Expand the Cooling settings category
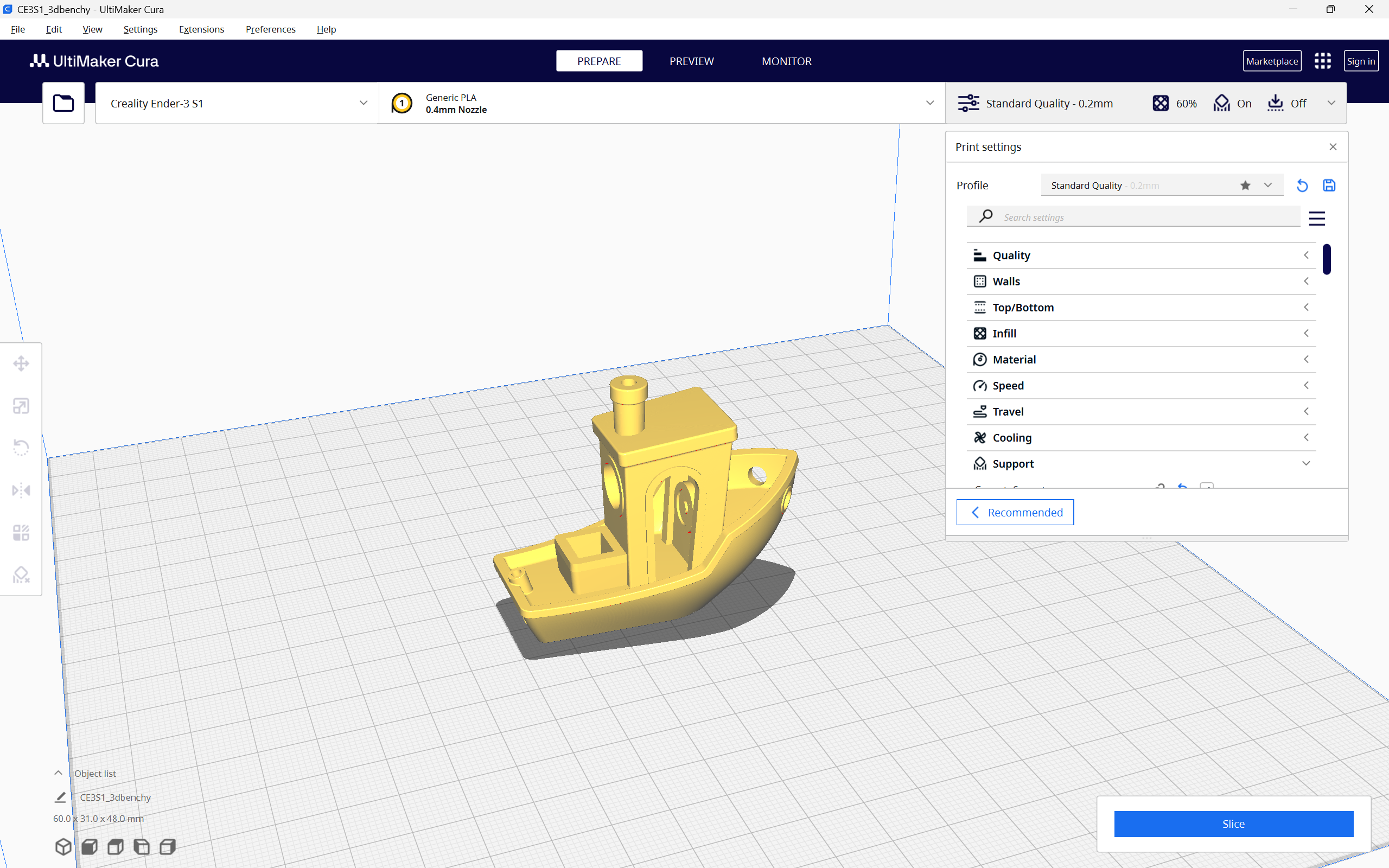The image size is (1389, 868). point(1141,437)
